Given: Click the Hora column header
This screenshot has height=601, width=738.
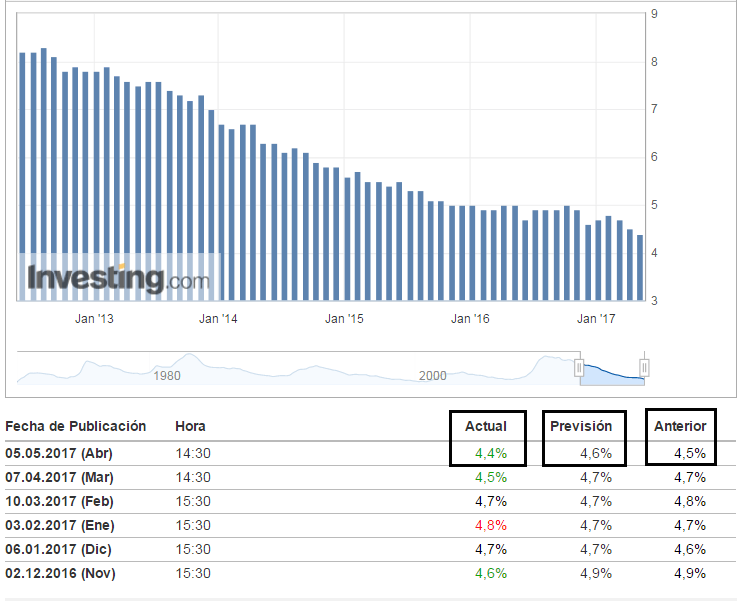Looking at the screenshot, I should [x=190, y=426].
